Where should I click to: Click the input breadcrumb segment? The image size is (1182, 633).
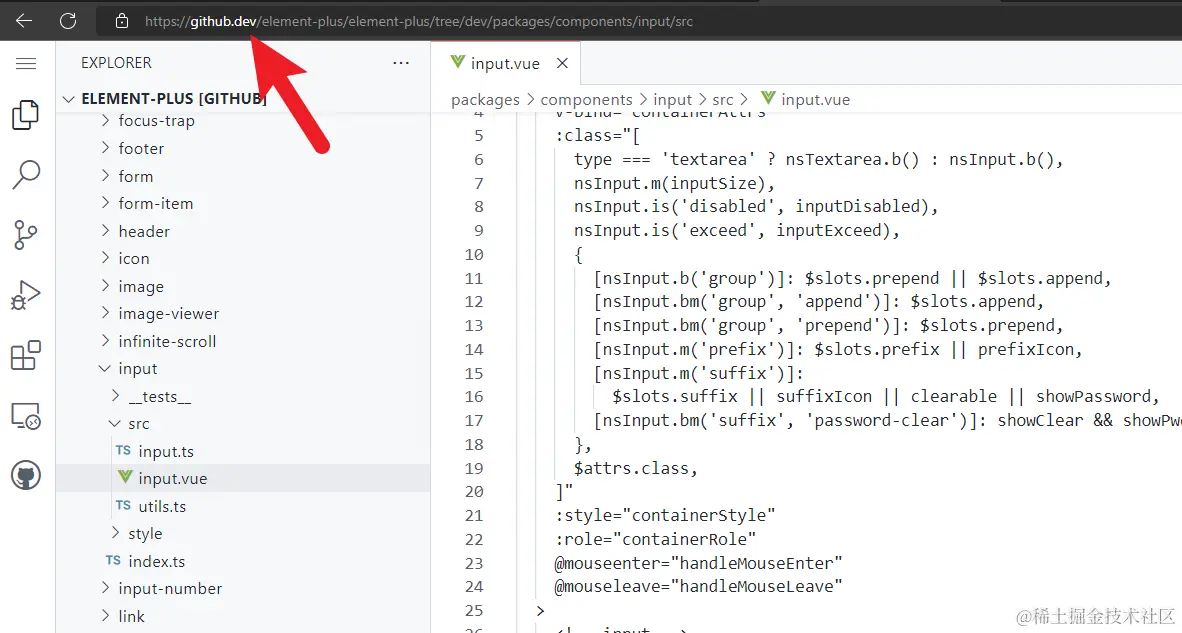[x=672, y=99]
